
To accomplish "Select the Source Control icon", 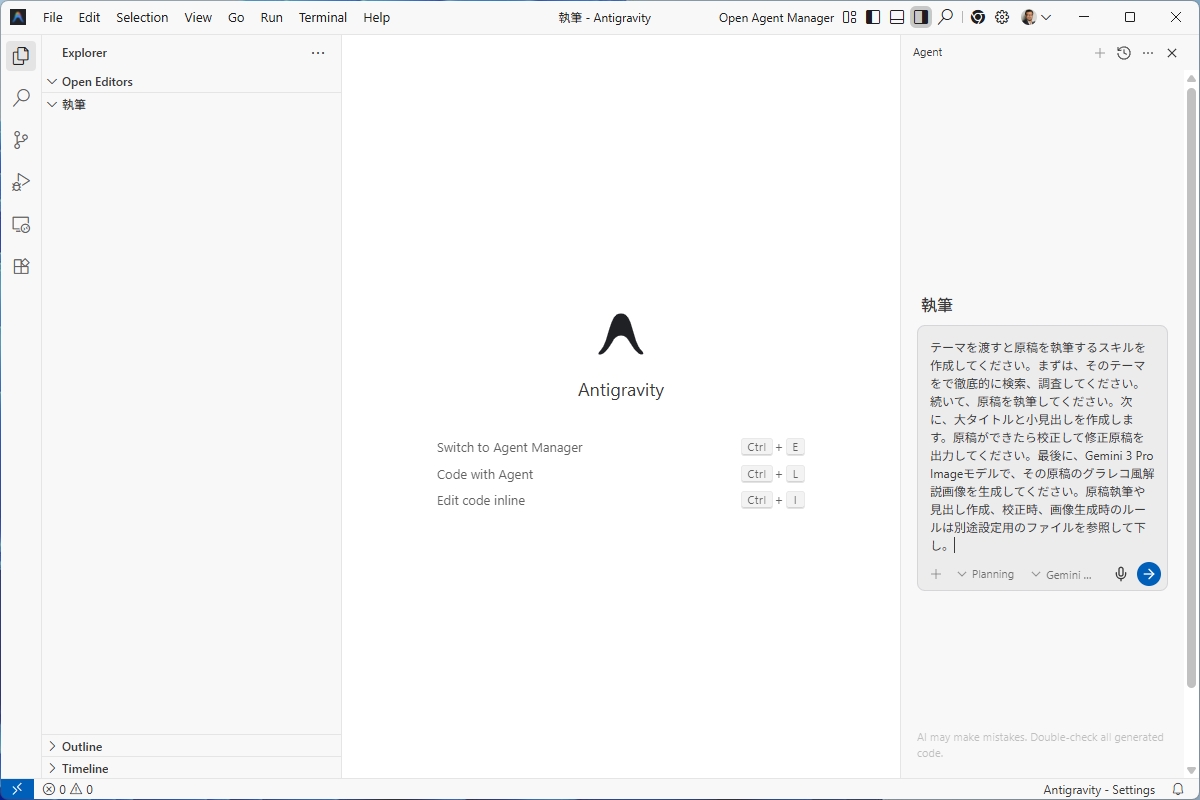I will [21, 140].
